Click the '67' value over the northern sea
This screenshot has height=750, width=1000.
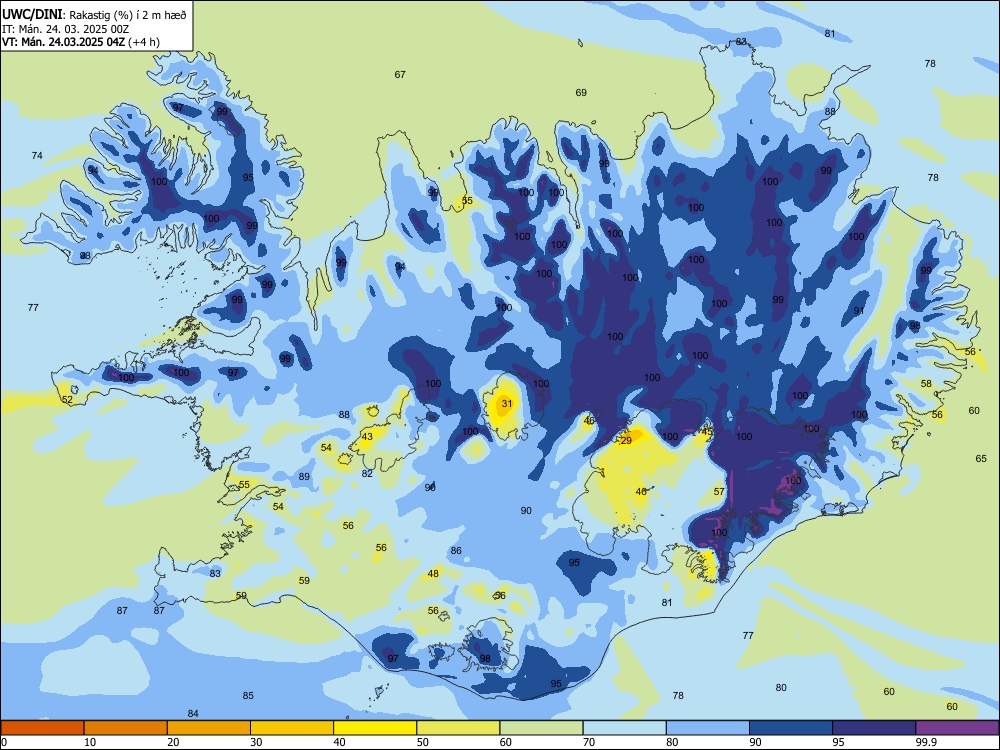click(400, 74)
